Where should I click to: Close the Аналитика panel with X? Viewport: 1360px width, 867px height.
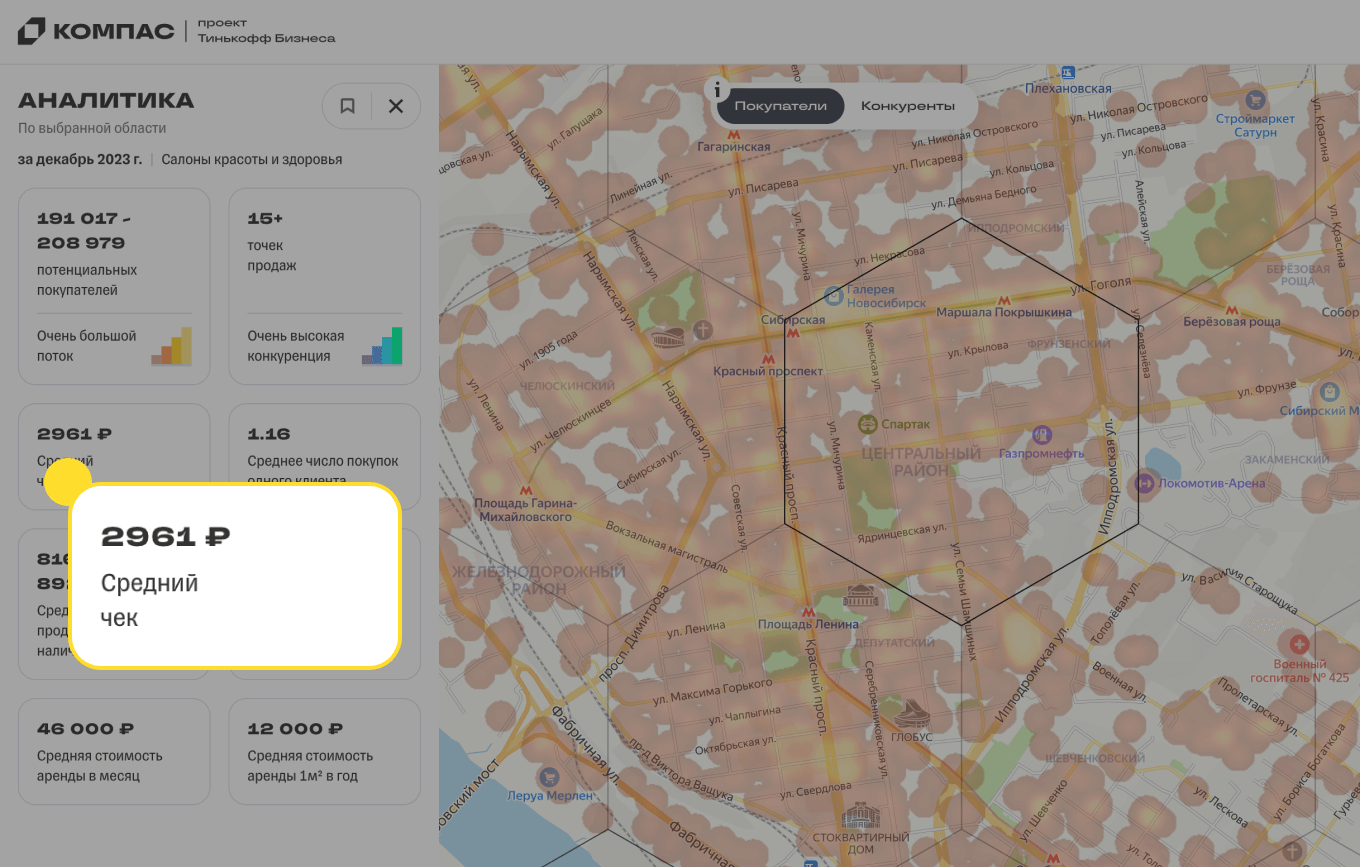point(396,106)
